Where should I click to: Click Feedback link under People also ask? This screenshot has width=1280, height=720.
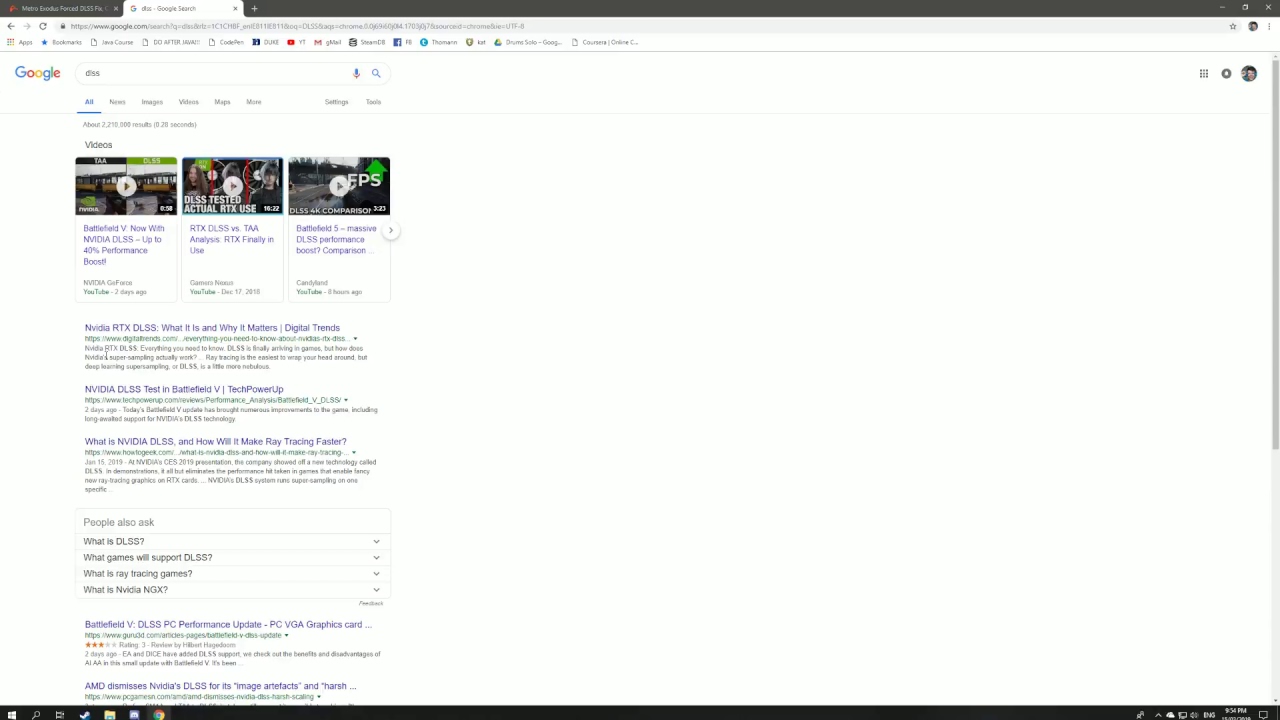coord(371,603)
